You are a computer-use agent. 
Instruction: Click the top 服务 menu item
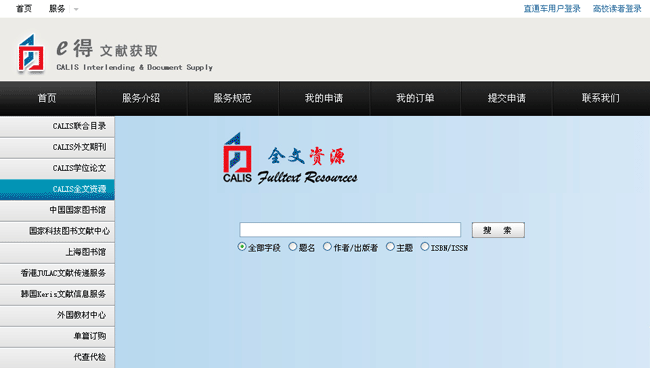coord(57,9)
